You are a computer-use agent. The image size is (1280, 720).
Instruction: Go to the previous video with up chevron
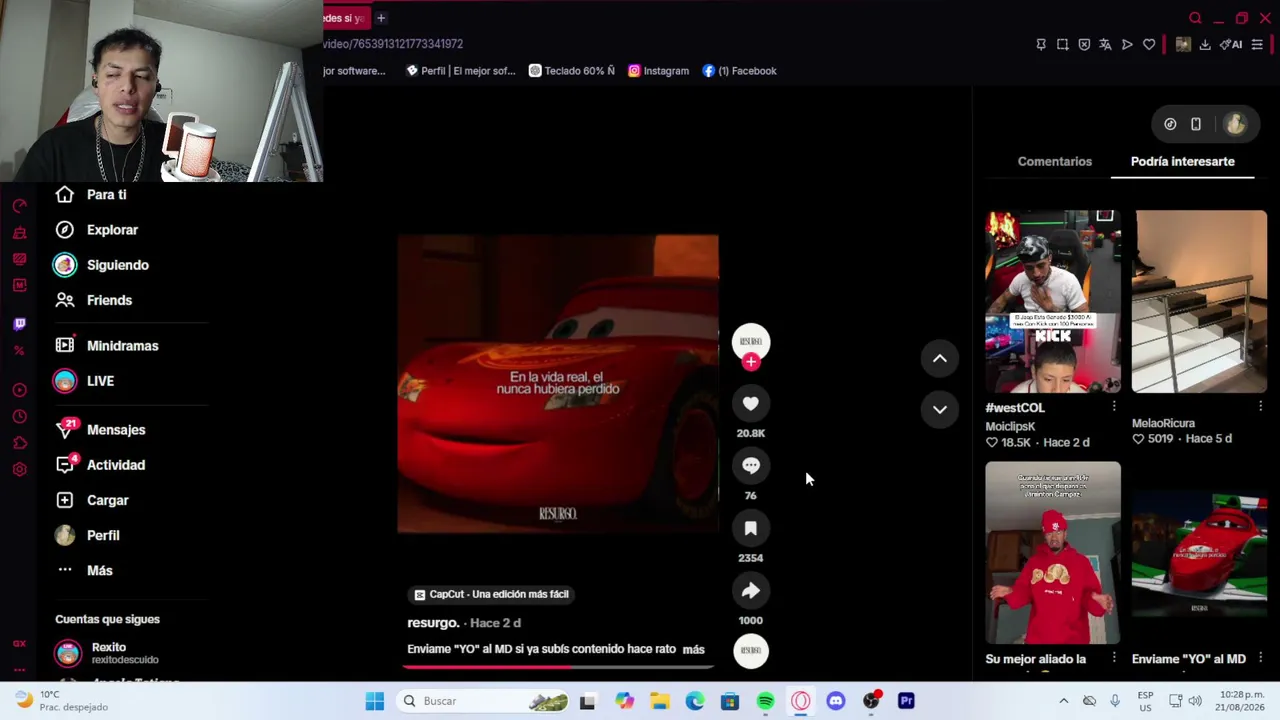click(x=940, y=358)
